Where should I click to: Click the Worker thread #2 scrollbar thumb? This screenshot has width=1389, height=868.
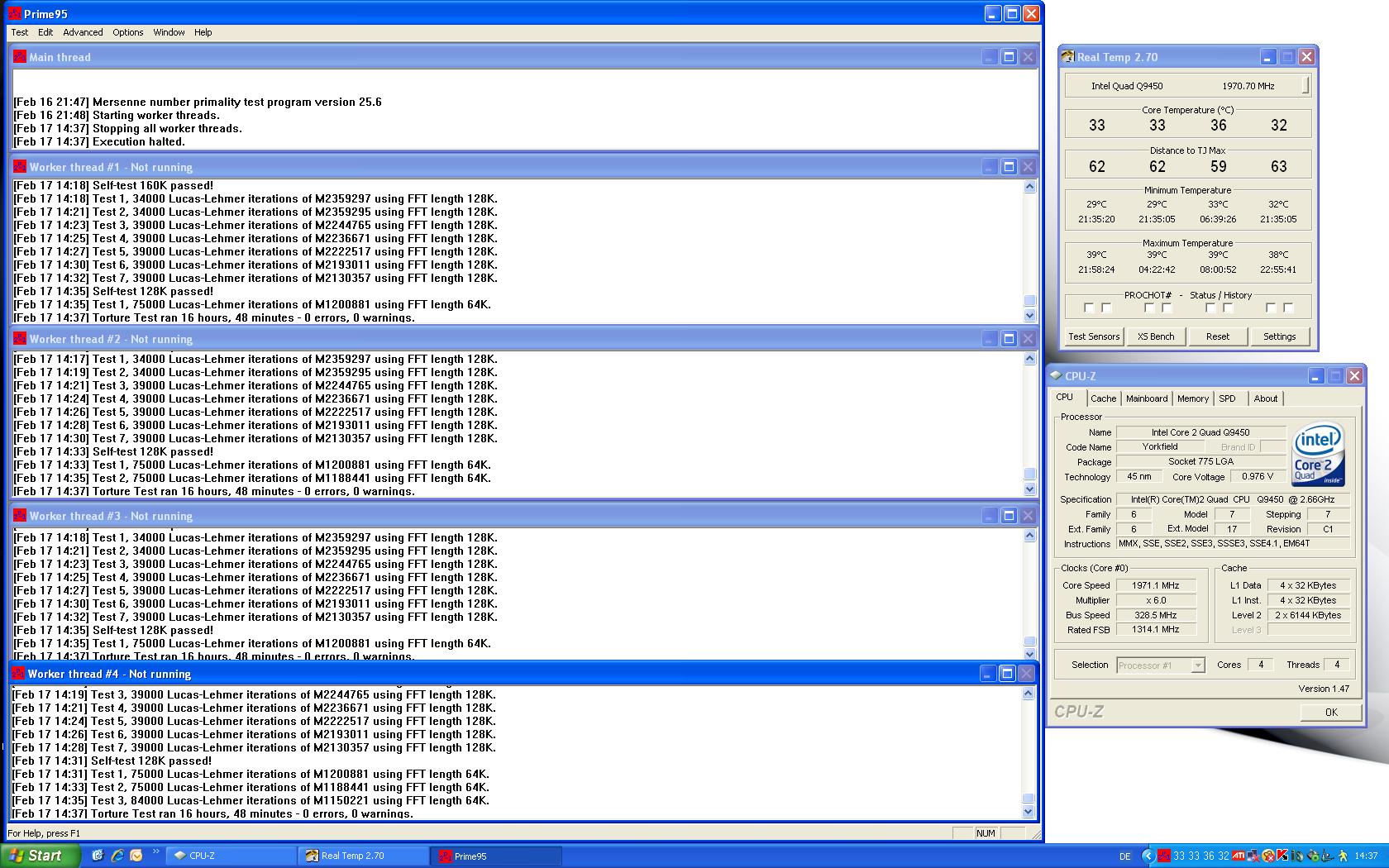1029,474
